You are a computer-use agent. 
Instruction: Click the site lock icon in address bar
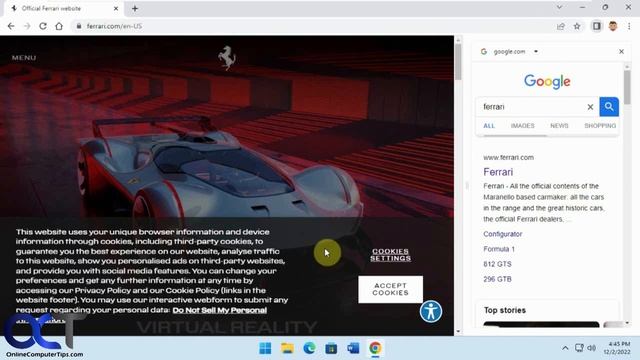(79, 26)
